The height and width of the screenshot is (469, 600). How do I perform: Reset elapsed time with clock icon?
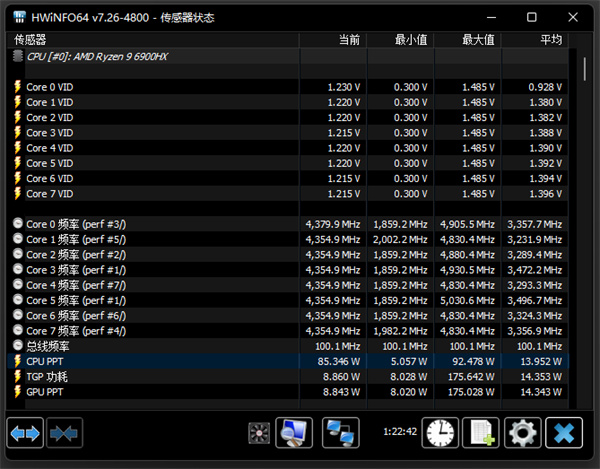(x=440, y=433)
